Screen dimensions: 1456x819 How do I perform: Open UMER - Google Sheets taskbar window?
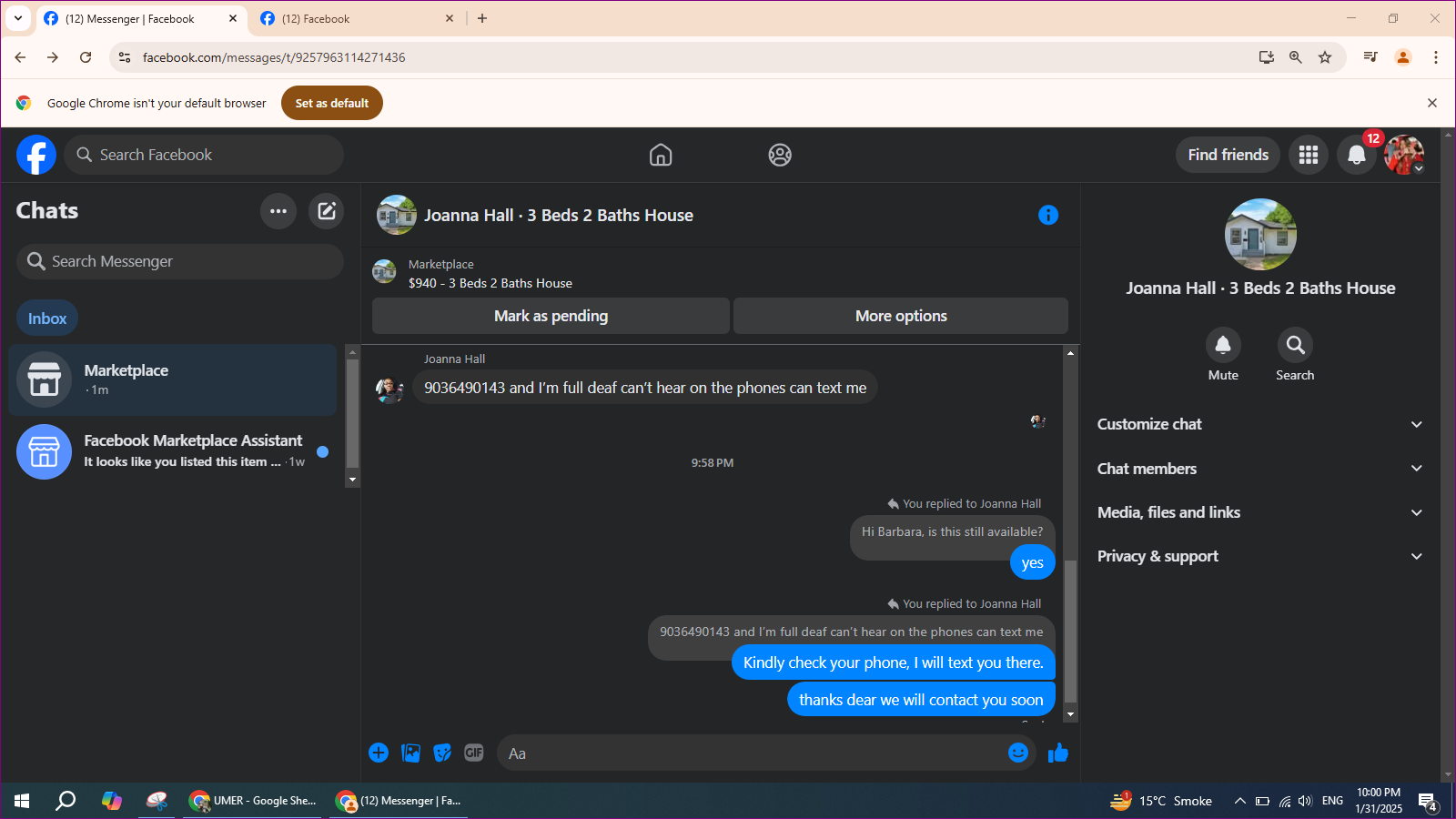point(252,801)
